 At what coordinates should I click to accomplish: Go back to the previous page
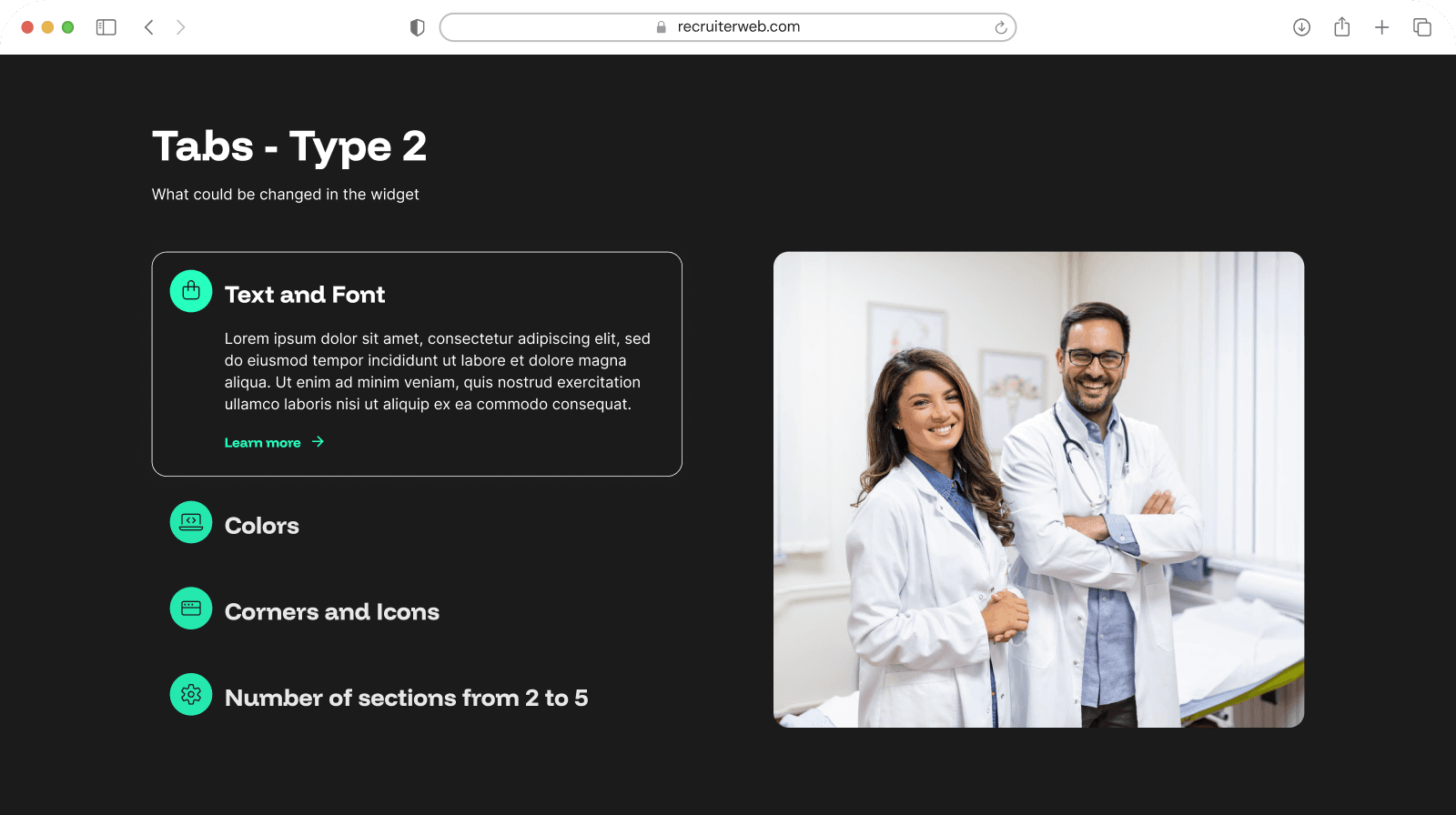pyautogui.click(x=149, y=27)
